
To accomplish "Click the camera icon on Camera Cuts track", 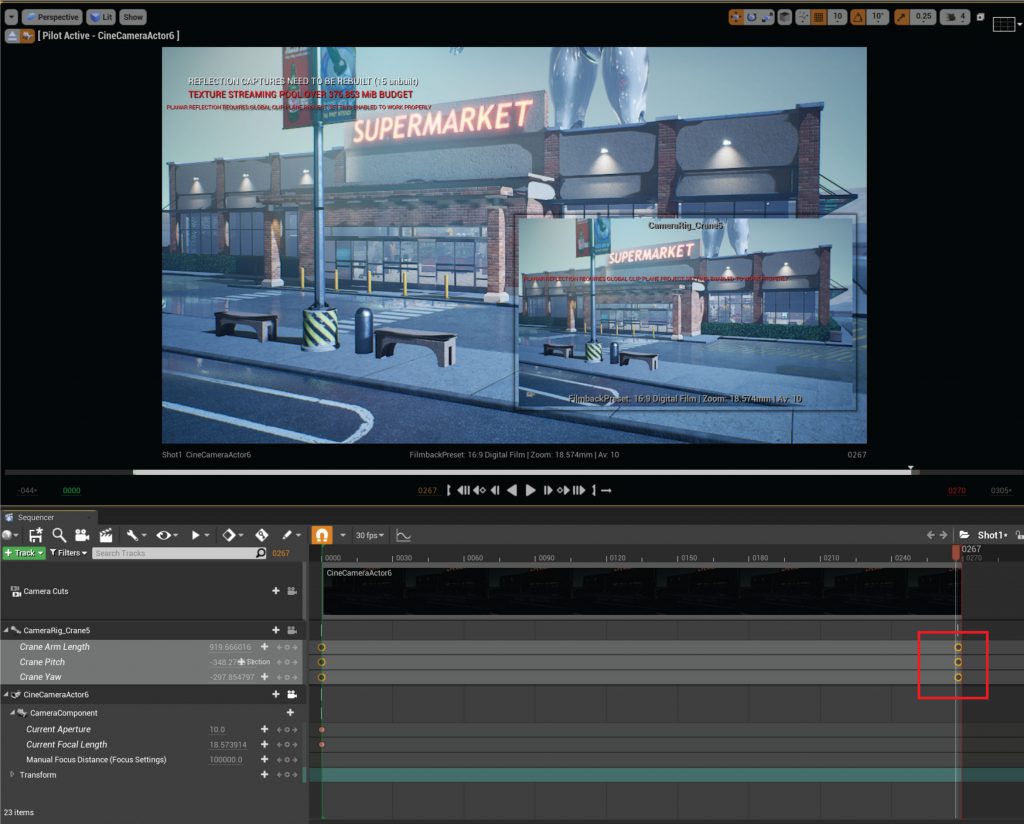I will [291, 591].
